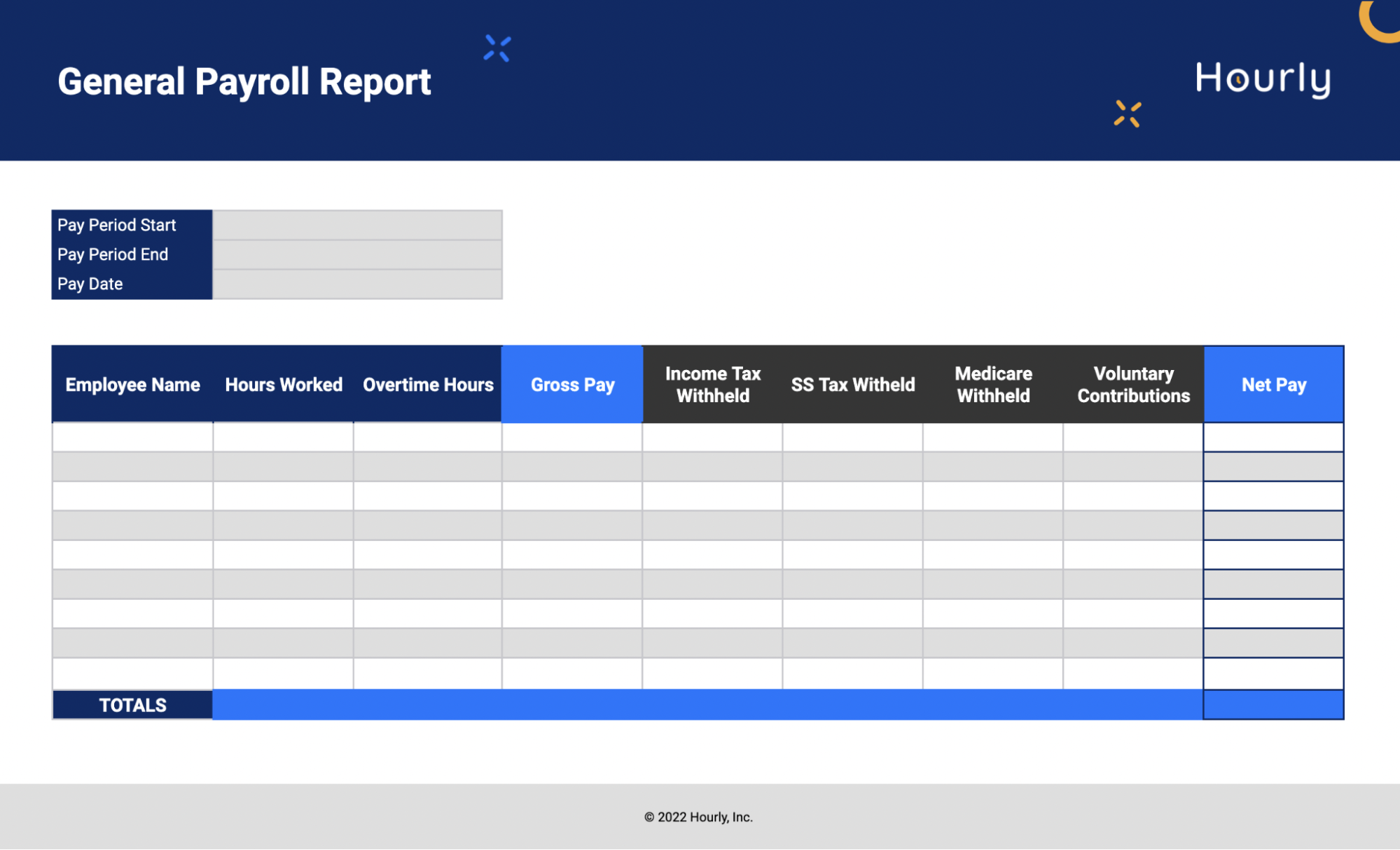Click the Hourly logo

point(1263,79)
